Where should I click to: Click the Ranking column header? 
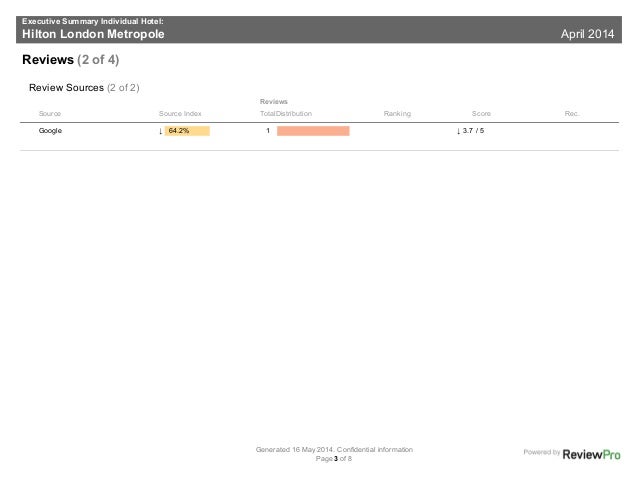pyautogui.click(x=397, y=114)
